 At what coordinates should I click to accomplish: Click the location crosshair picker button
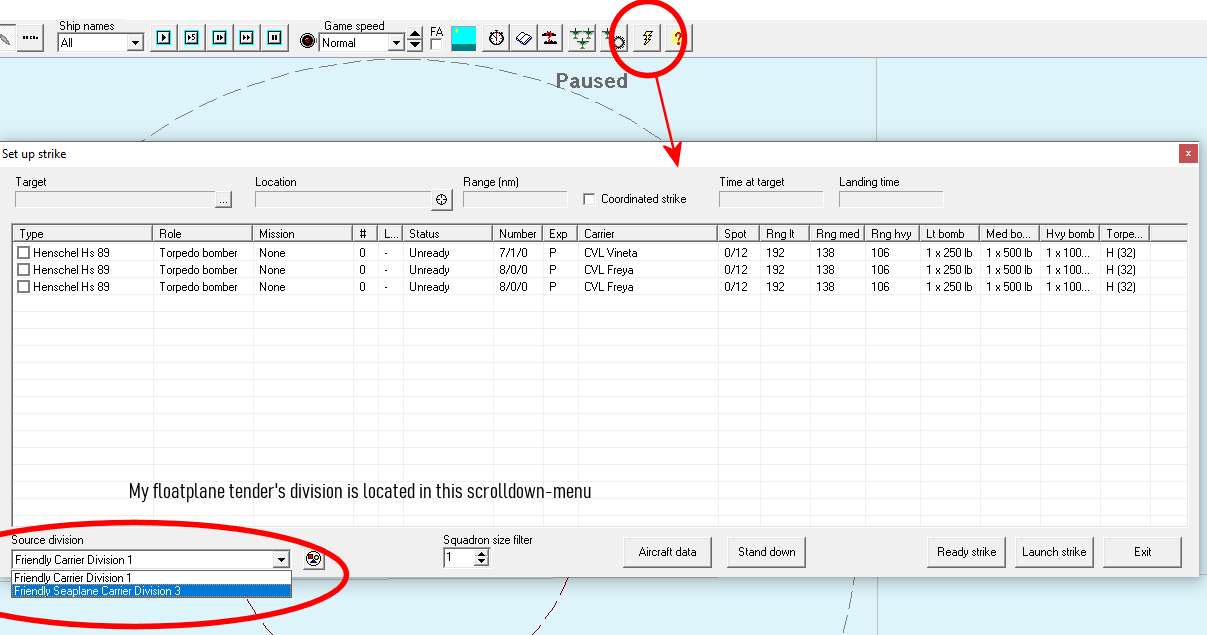click(442, 200)
